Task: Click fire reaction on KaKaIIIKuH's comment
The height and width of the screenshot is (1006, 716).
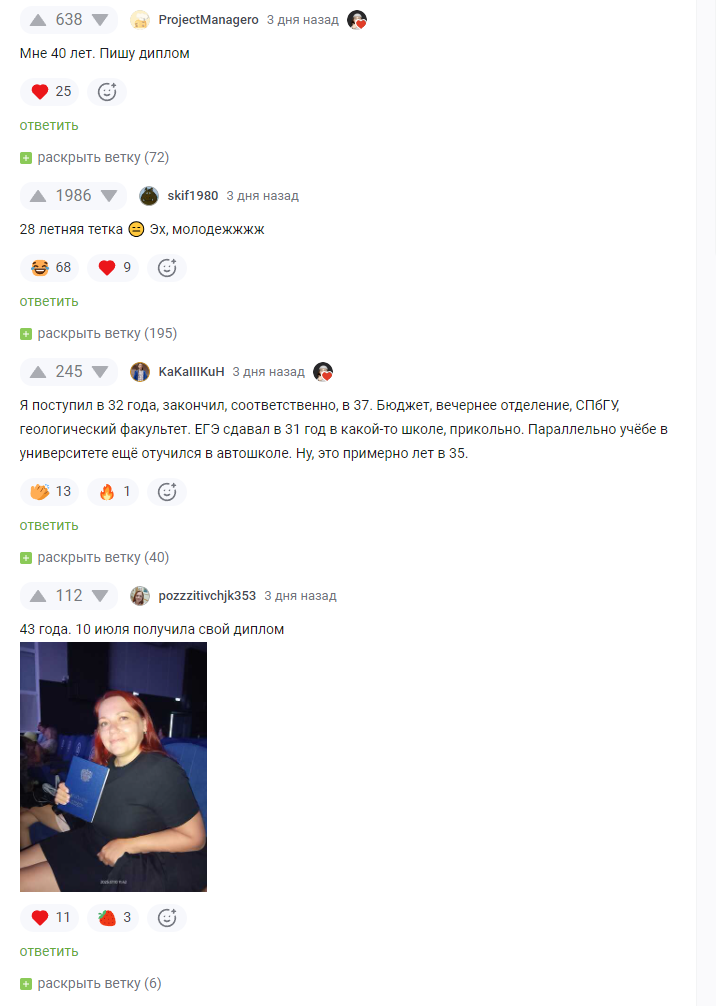Action: [114, 491]
